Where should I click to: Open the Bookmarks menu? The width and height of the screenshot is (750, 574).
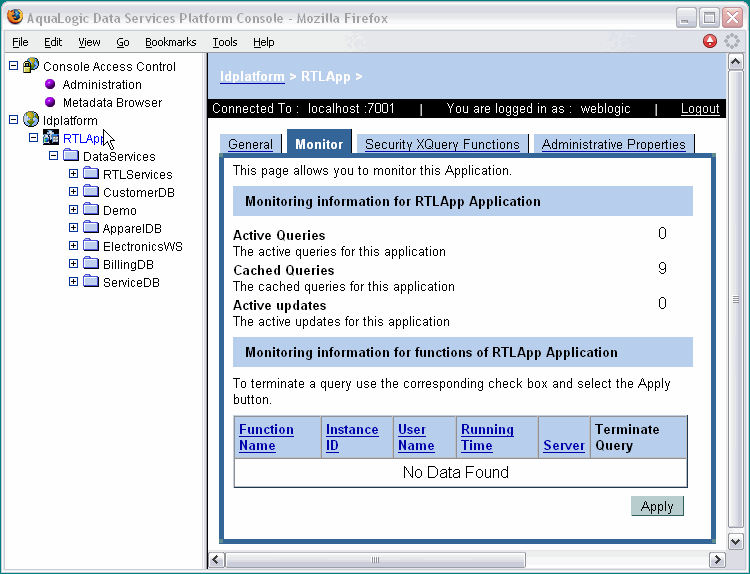tap(171, 42)
